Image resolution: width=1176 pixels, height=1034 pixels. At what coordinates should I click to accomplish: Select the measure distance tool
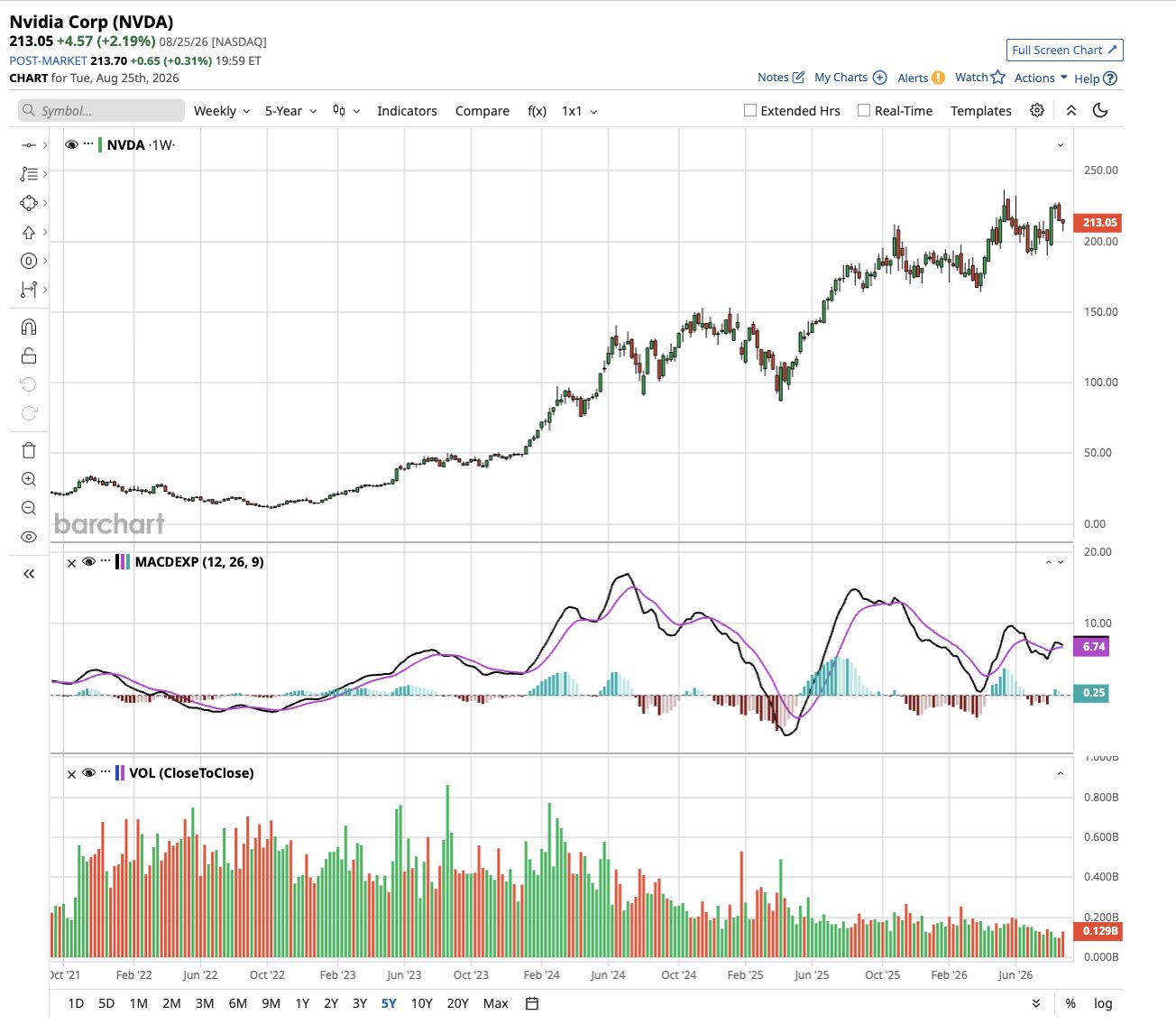[29, 290]
